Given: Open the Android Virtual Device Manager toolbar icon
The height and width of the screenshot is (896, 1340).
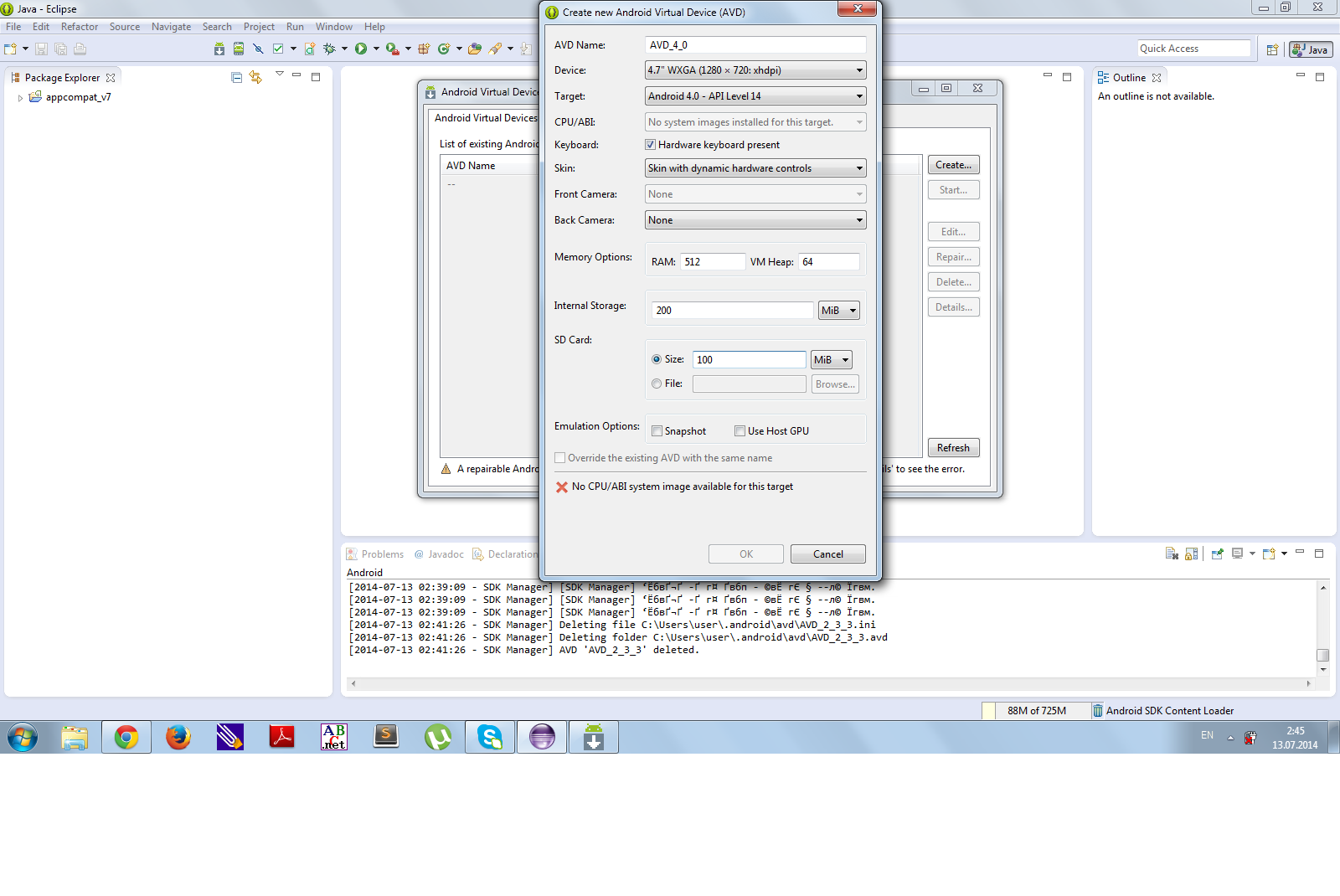Looking at the screenshot, I should pos(239,49).
